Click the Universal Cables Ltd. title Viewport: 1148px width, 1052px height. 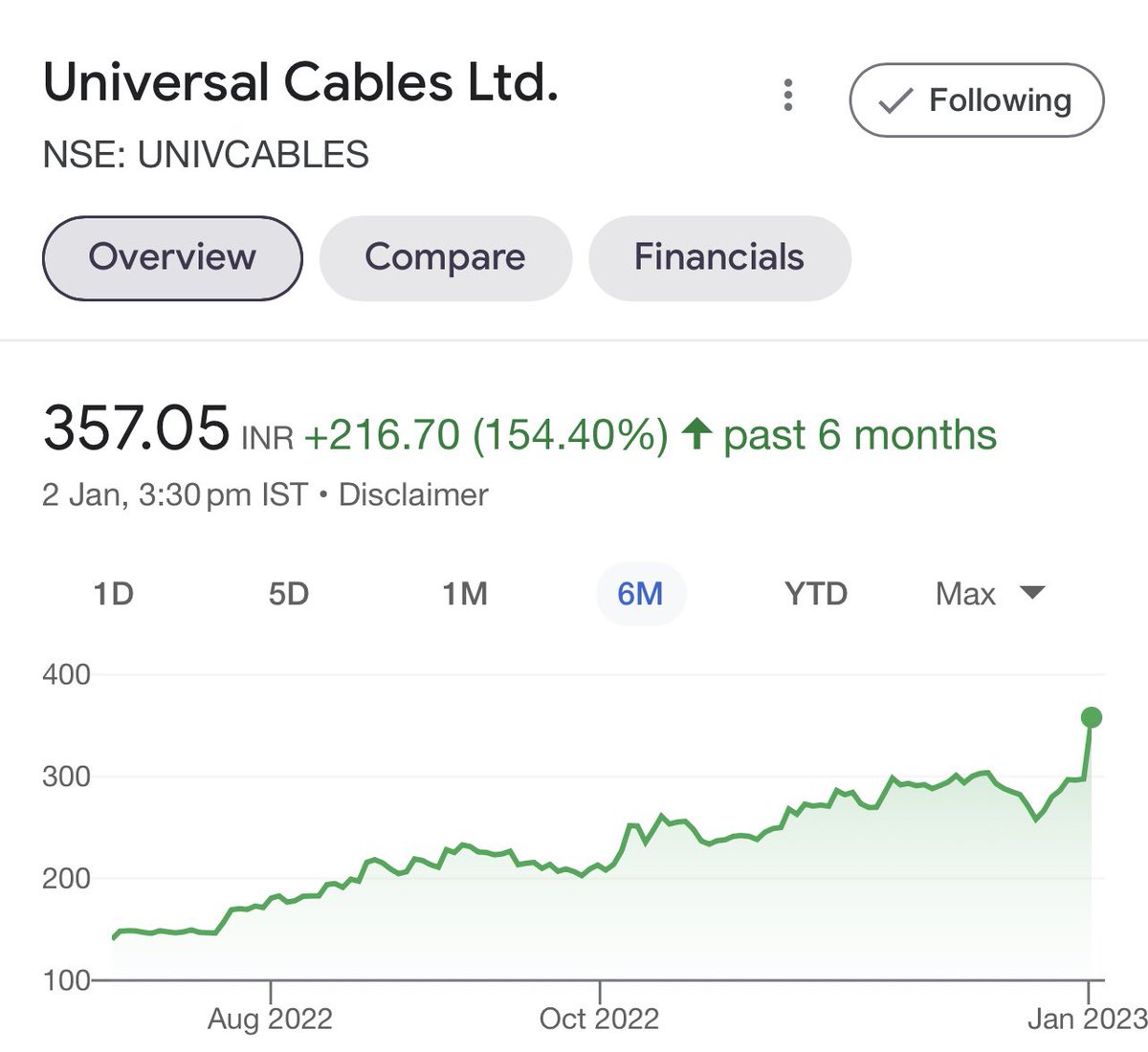point(300,82)
